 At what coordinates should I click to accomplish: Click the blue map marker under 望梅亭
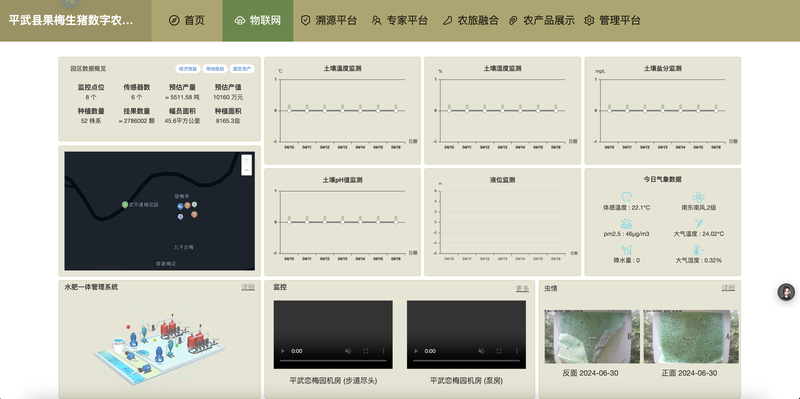coord(180,206)
